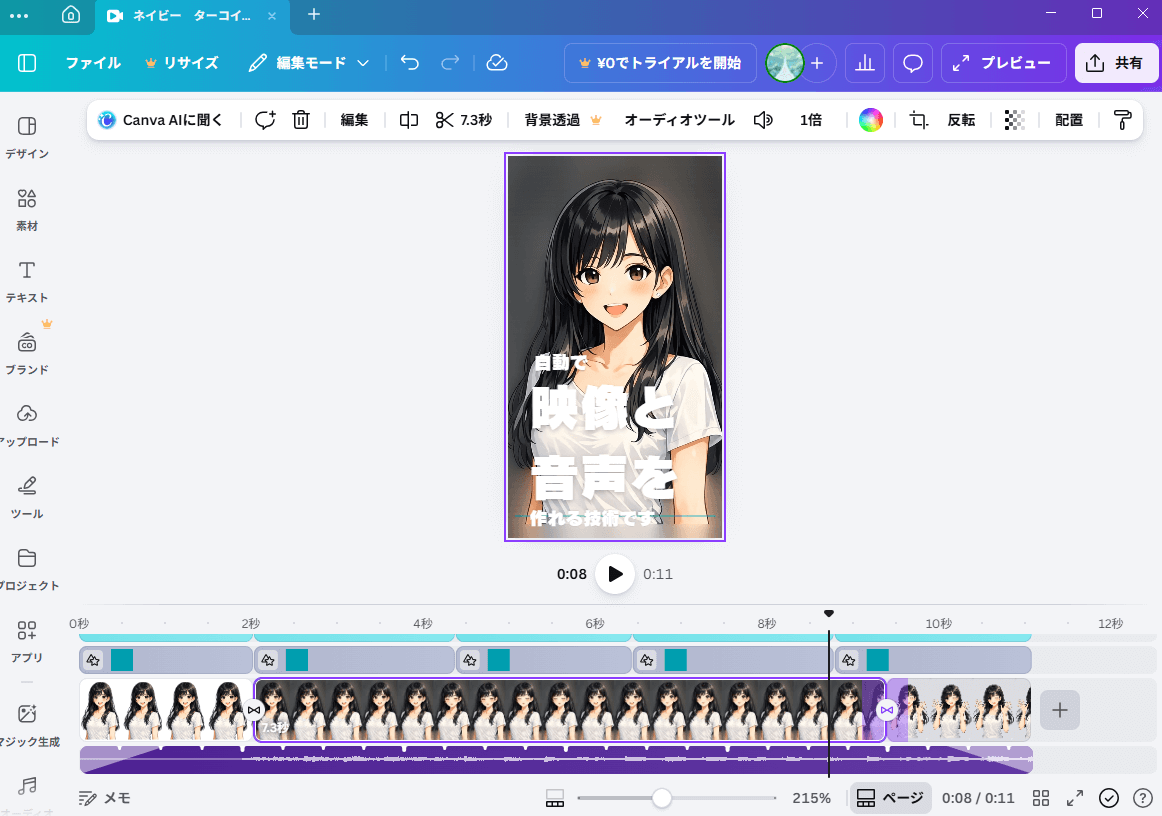Switch to the ネイビー ターコイ document tab
The width and height of the screenshot is (1162, 816).
pos(185,16)
